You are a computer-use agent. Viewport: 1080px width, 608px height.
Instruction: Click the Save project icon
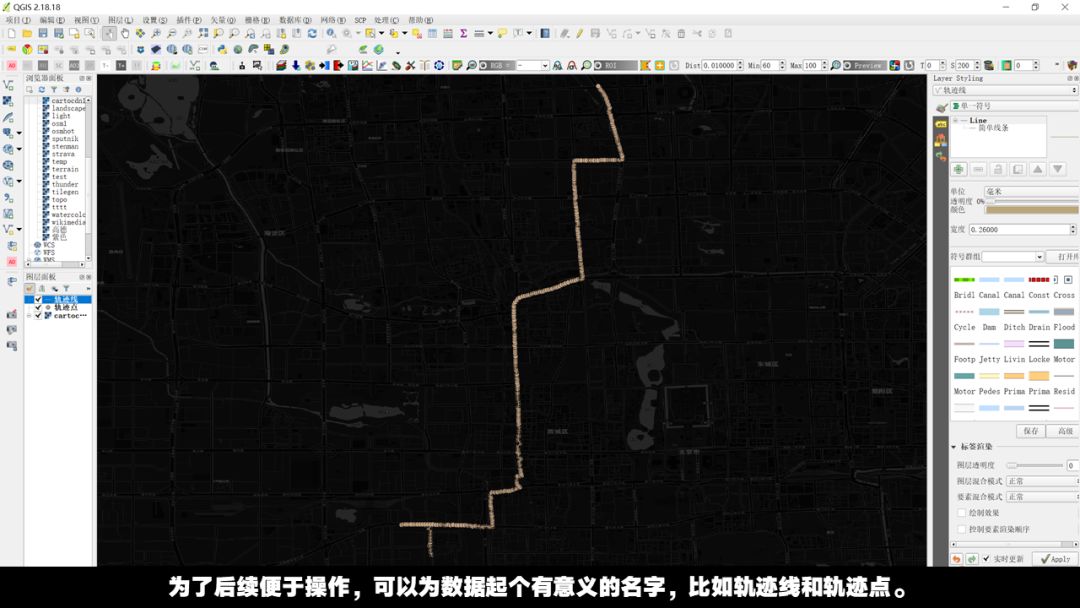[x=43, y=33]
